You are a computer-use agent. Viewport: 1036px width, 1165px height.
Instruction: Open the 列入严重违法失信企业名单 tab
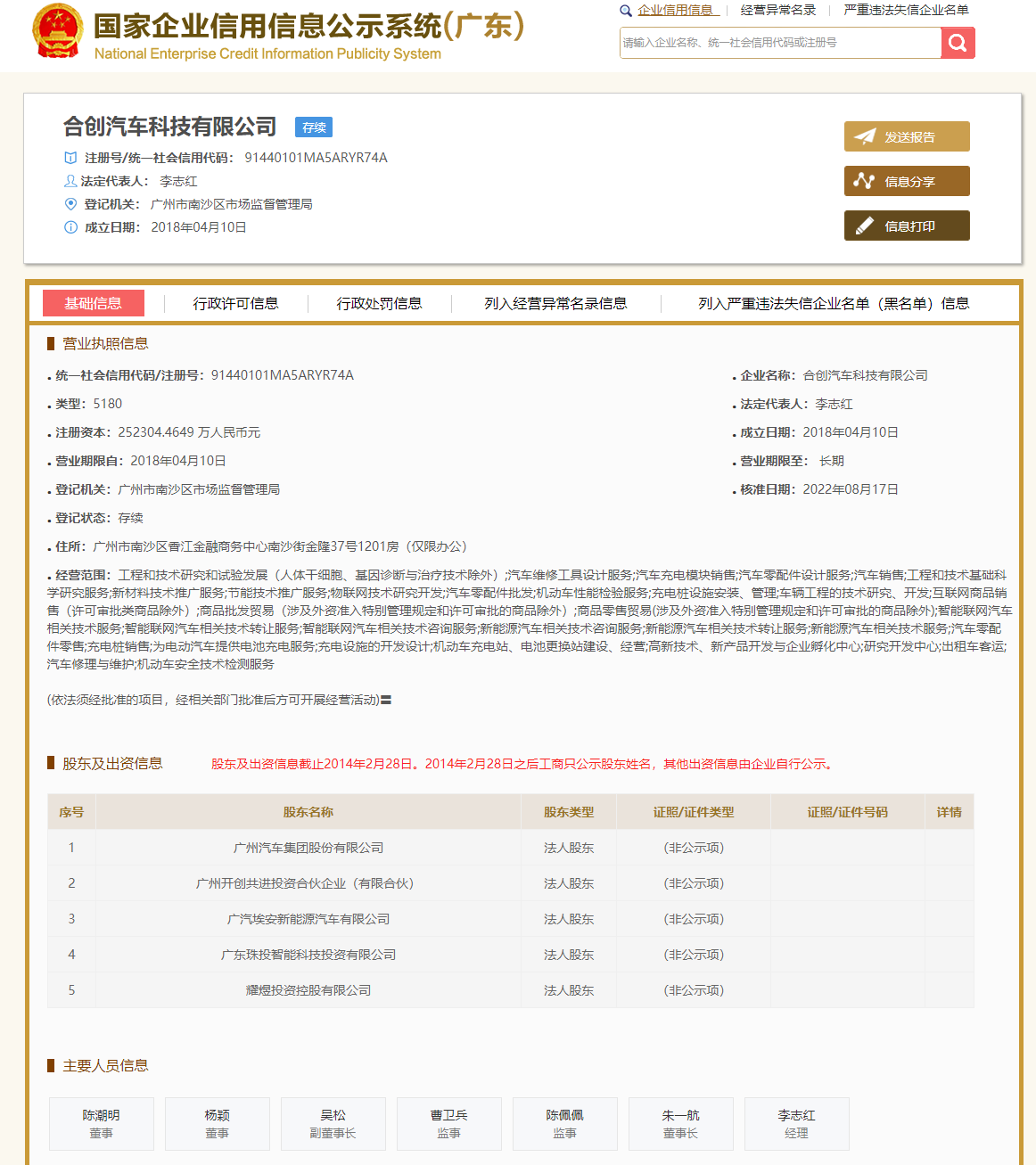(x=833, y=304)
